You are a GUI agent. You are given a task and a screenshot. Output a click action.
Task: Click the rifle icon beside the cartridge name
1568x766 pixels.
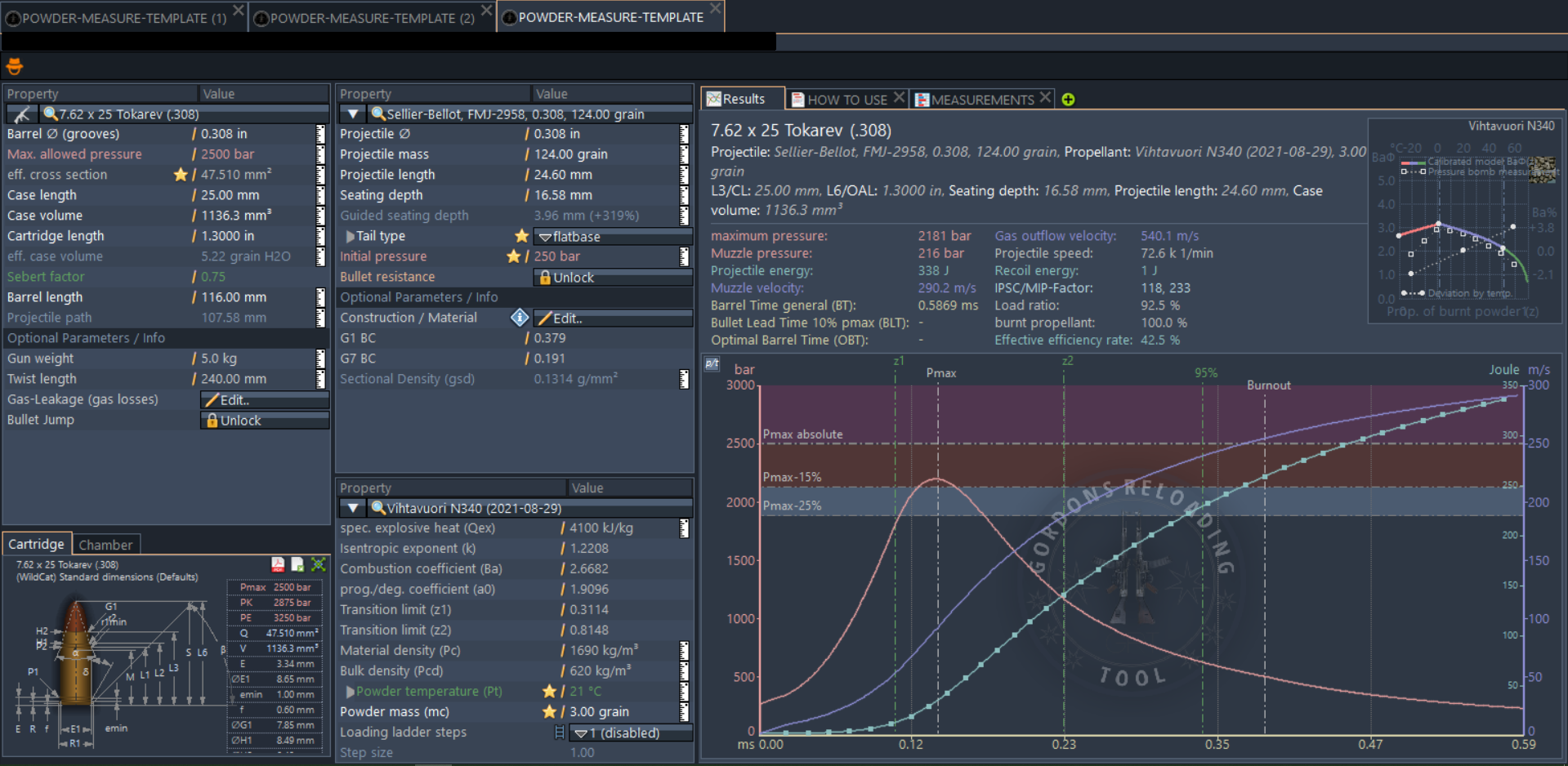pyautogui.click(x=22, y=114)
